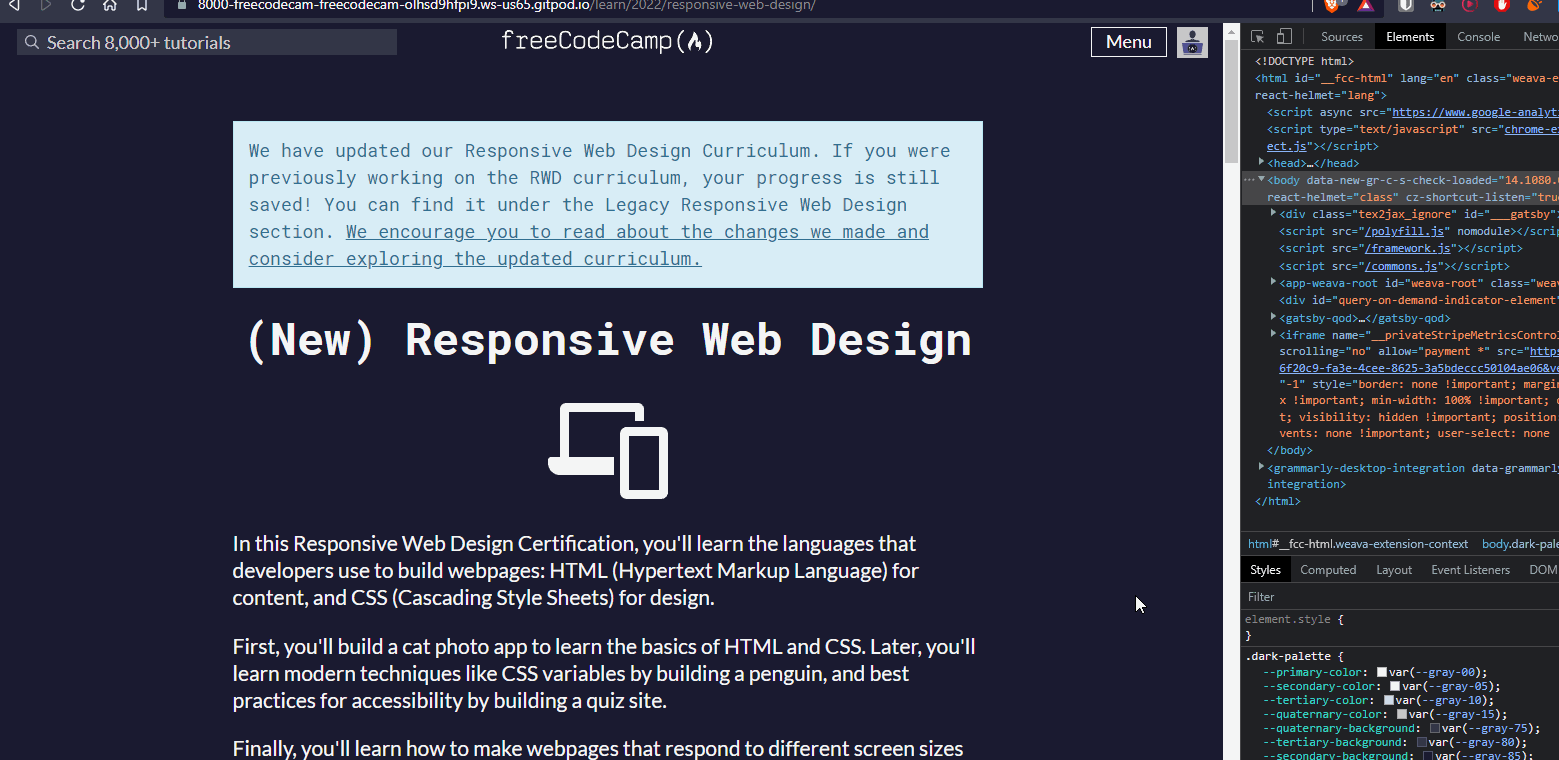The image size is (1559, 760).
Task: Click the --primary-color color swatch
Action: pos(1382,673)
